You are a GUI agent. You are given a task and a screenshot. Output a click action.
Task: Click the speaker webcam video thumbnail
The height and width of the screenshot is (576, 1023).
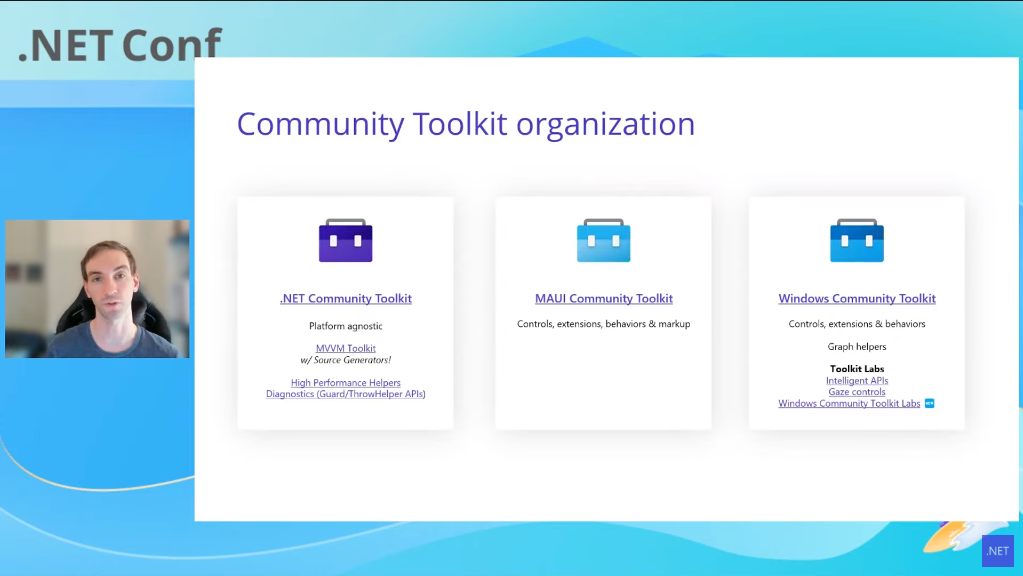tap(97, 289)
